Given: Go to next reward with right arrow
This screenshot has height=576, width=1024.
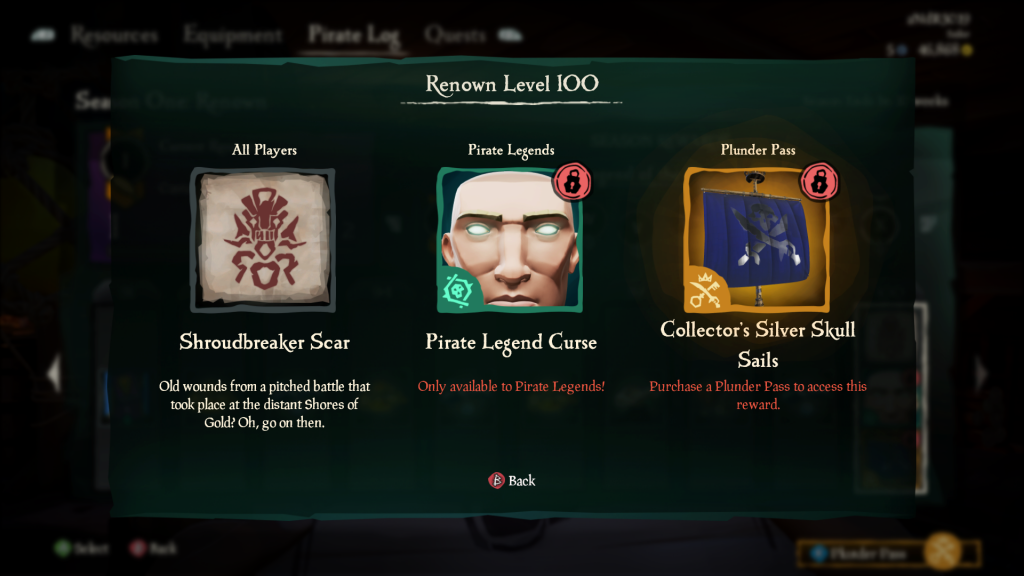Looking at the screenshot, I should (981, 372).
